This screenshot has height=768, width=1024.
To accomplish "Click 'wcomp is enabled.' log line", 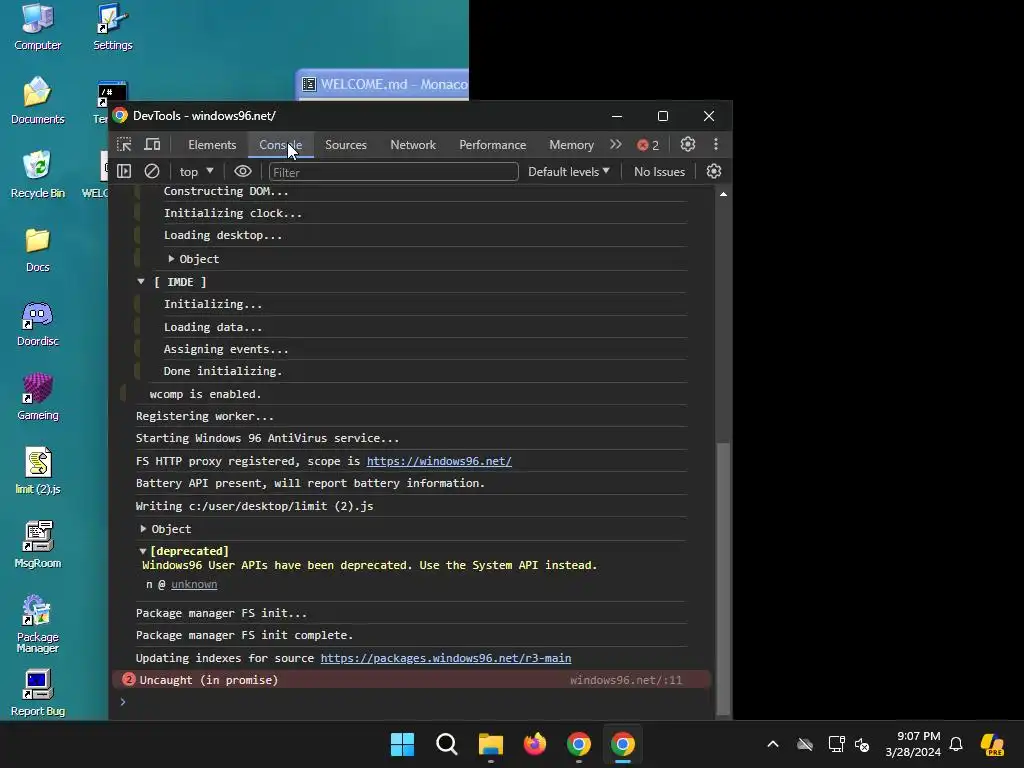I will [x=205, y=394].
